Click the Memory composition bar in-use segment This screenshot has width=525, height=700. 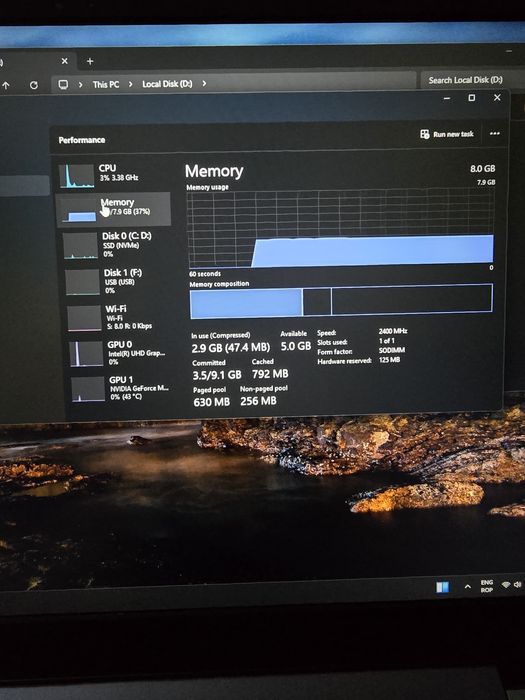coord(246,303)
